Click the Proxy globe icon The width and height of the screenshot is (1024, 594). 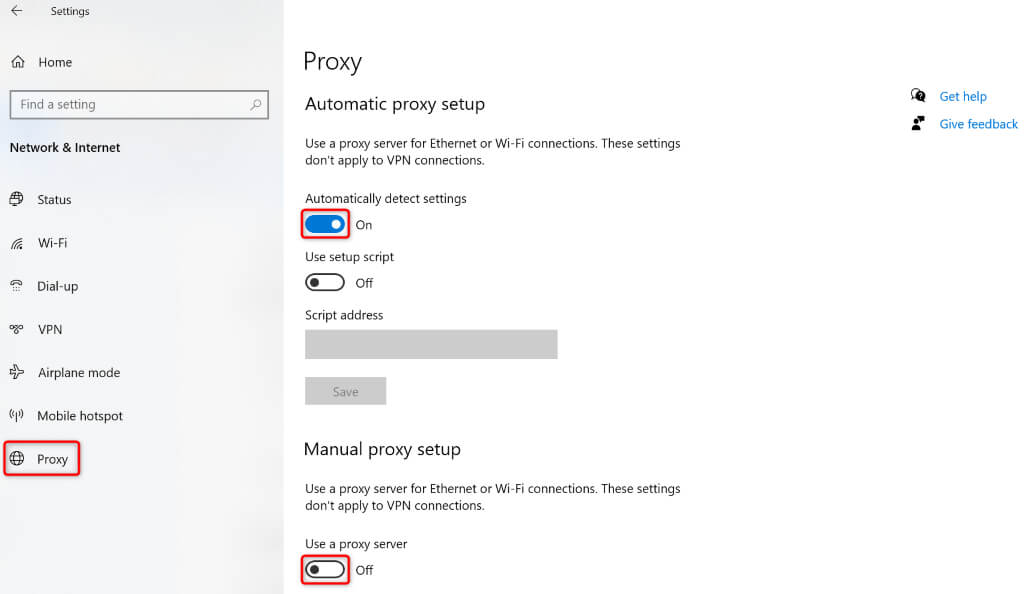coord(17,459)
